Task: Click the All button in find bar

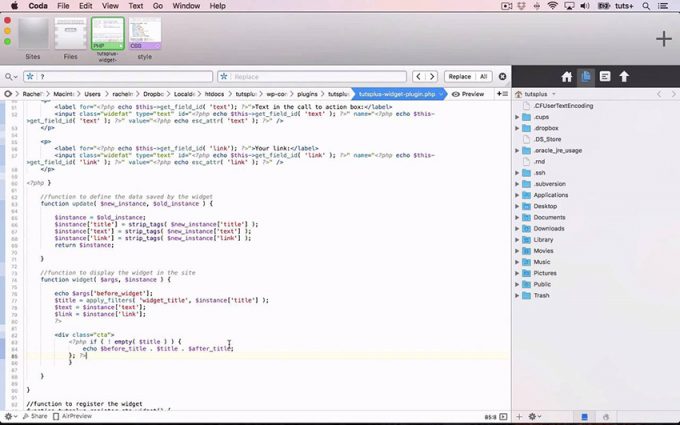Action: point(483,76)
